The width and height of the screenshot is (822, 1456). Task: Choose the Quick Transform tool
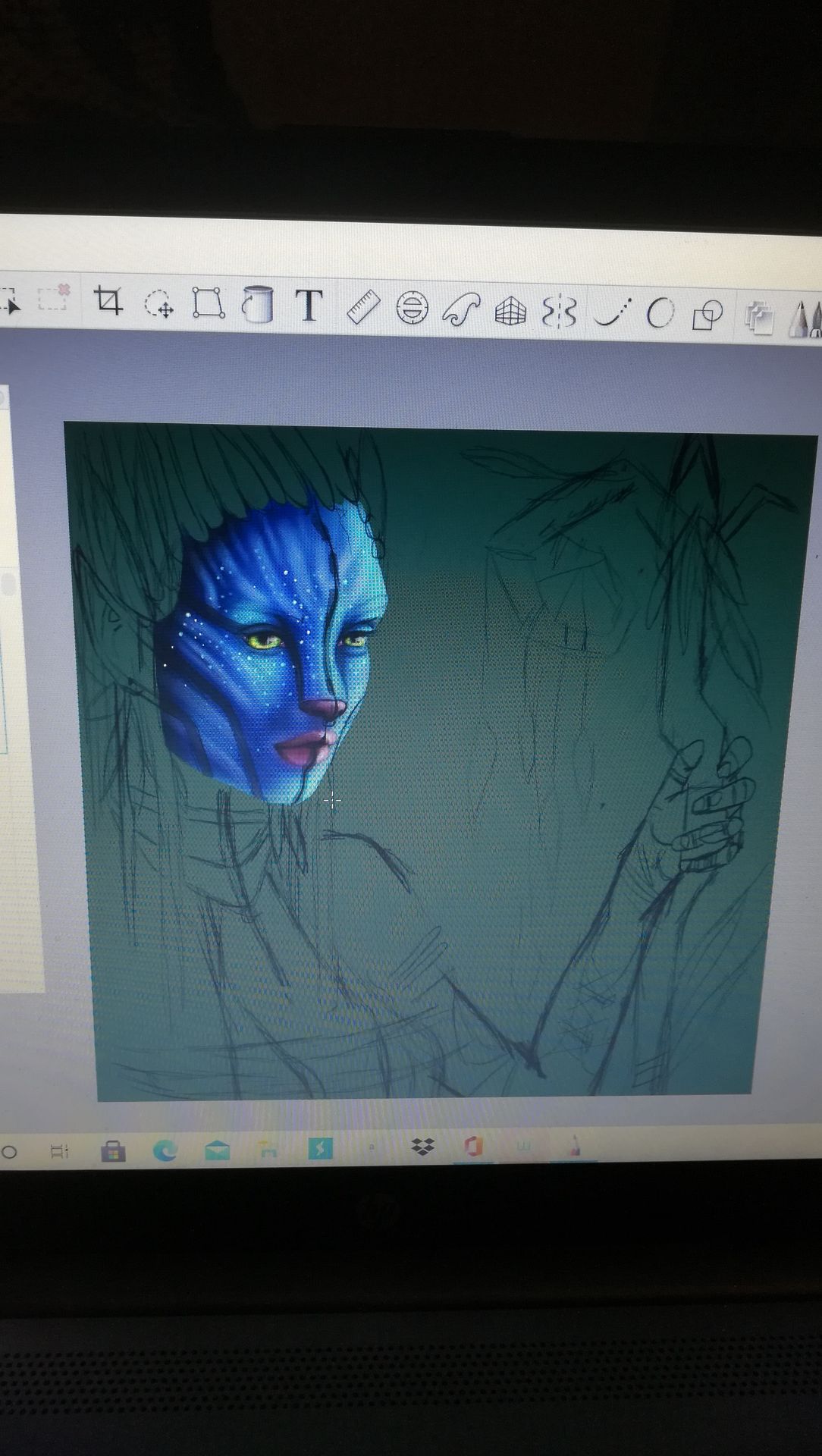159,304
